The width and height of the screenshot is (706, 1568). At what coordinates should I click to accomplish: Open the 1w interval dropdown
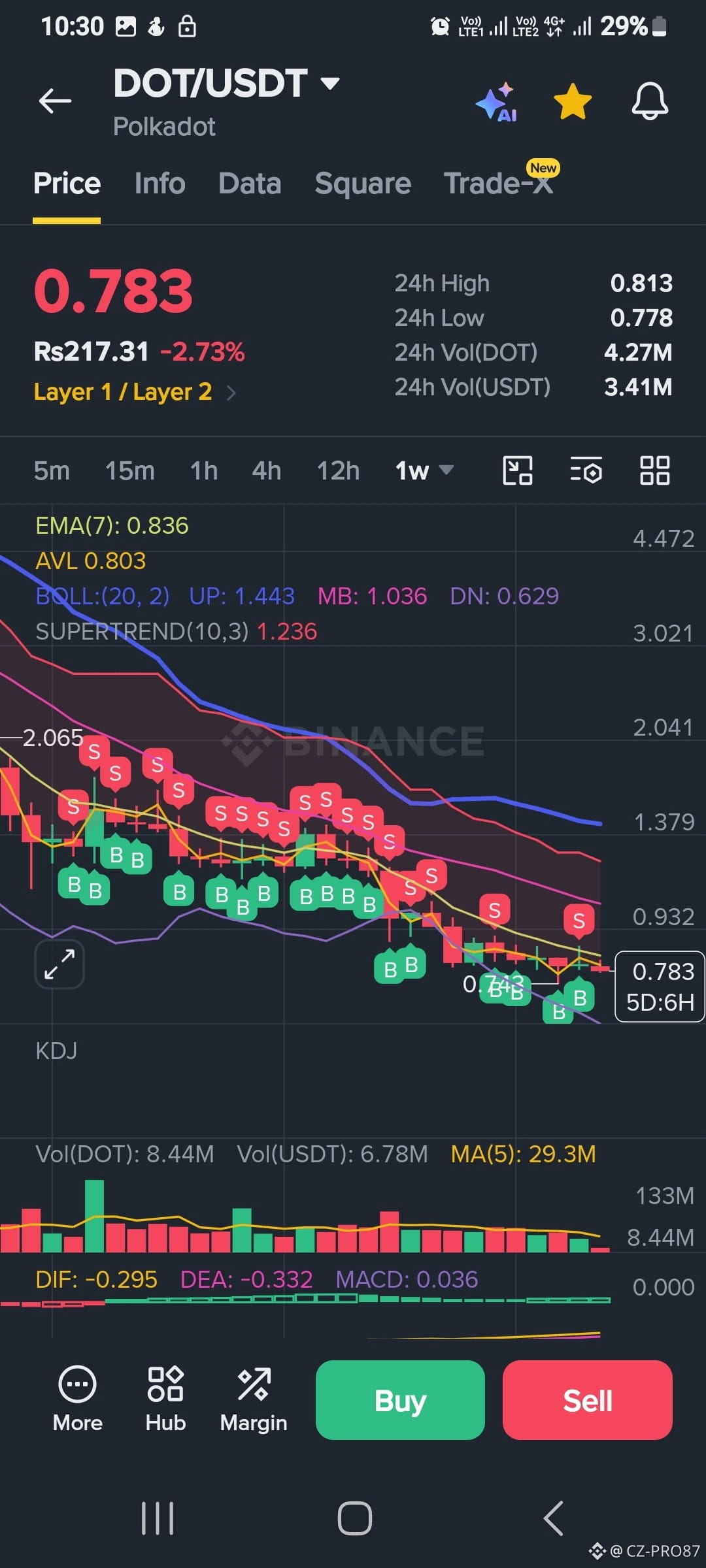(424, 470)
